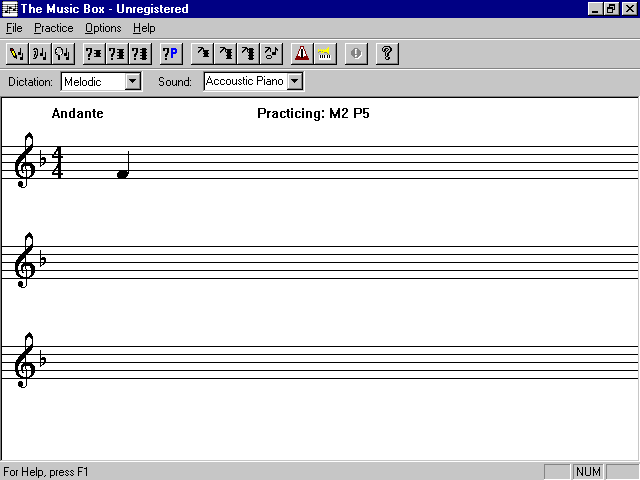Select the quarter note on the first staff
Screen dimensions: 640x480
point(123,172)
